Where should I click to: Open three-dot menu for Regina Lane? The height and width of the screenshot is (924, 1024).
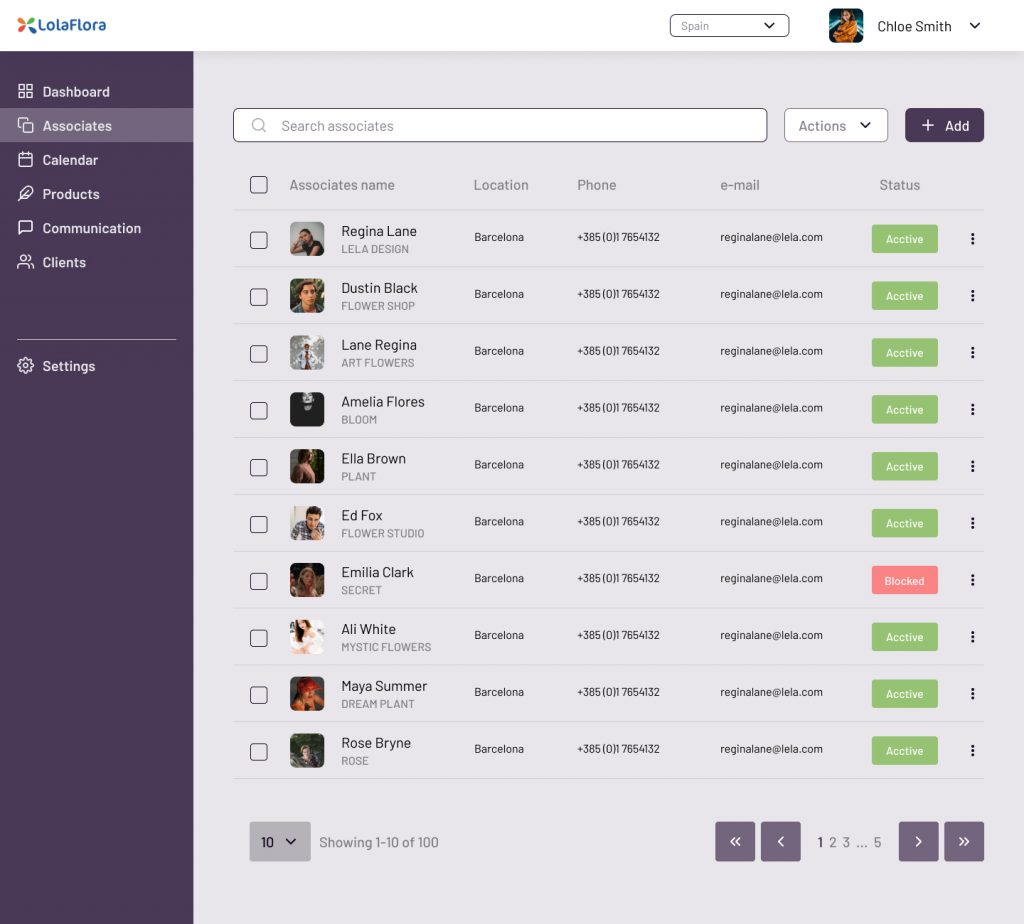point(972,239)
